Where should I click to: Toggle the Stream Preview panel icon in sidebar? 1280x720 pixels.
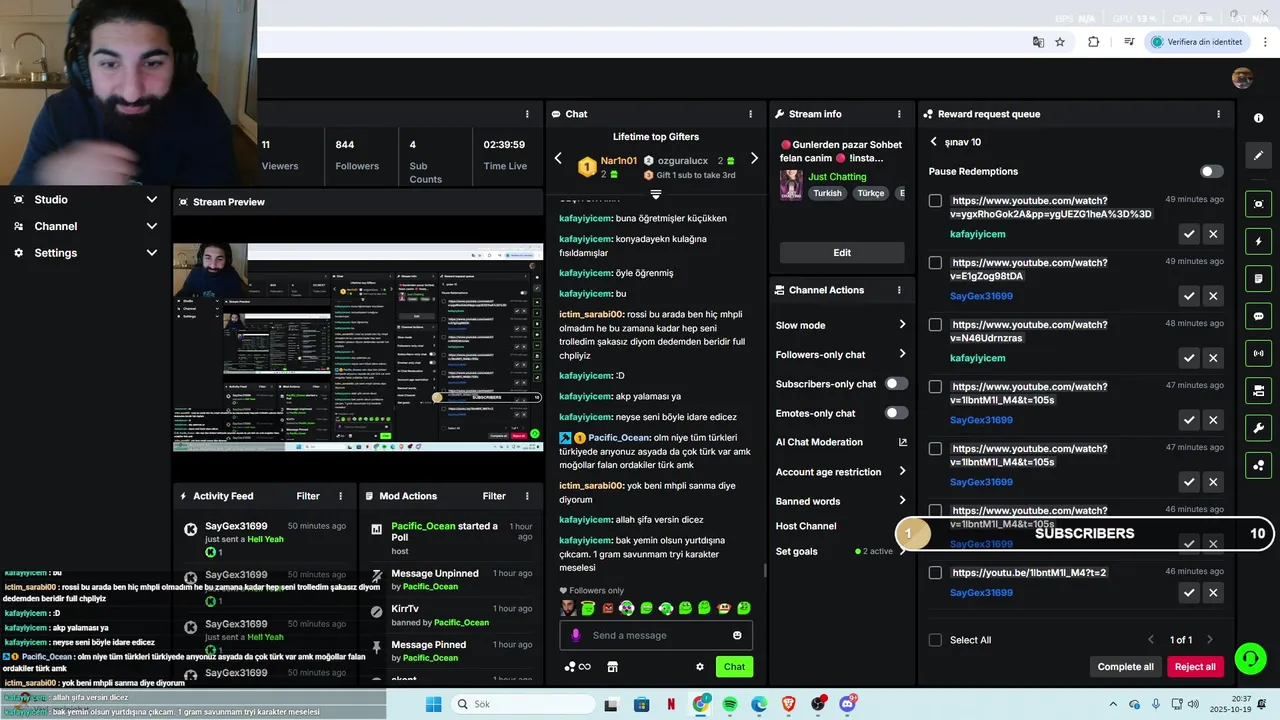tap(1258, 204)
